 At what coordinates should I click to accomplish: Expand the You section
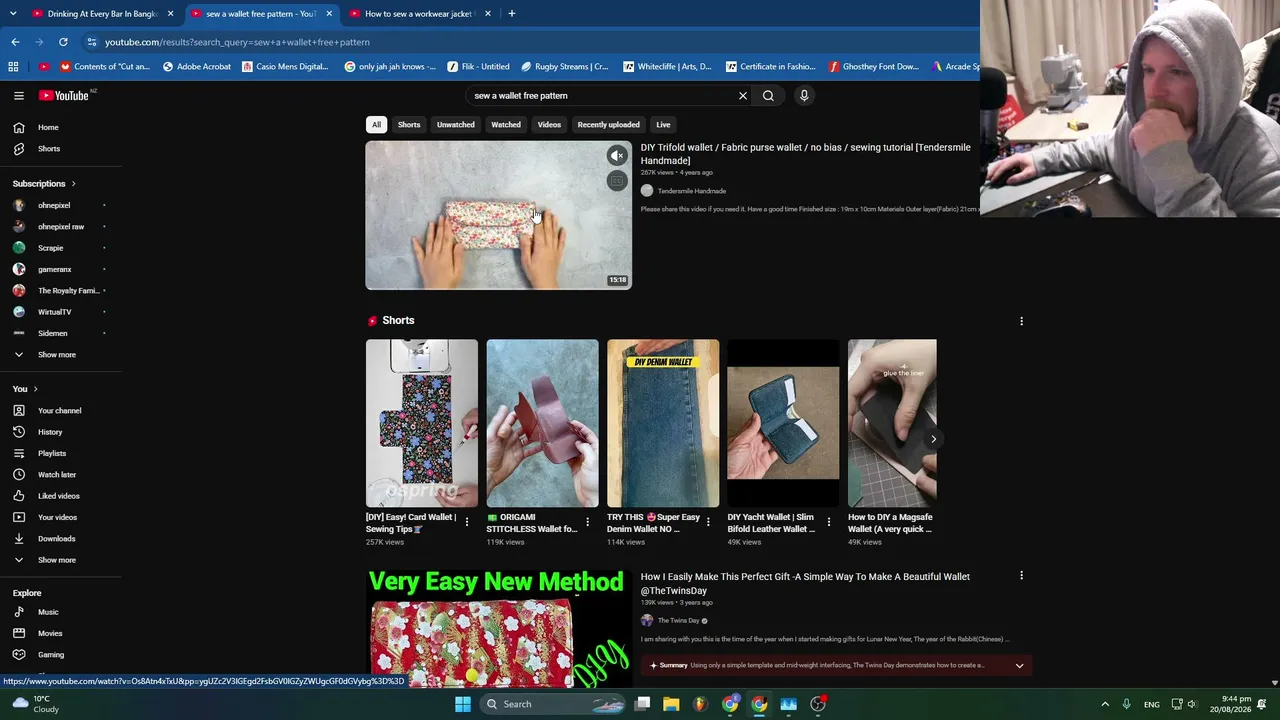pyautogui.click(x=25, y=389)
